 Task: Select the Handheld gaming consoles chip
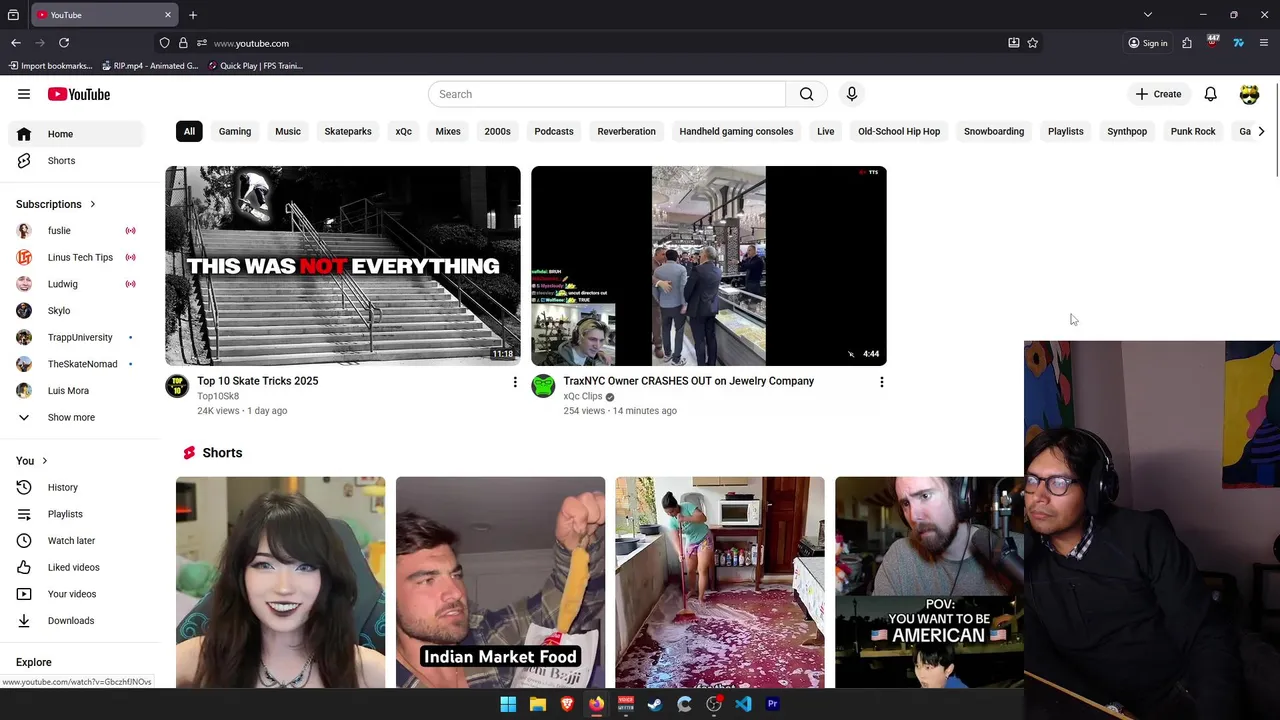point(736,131)
